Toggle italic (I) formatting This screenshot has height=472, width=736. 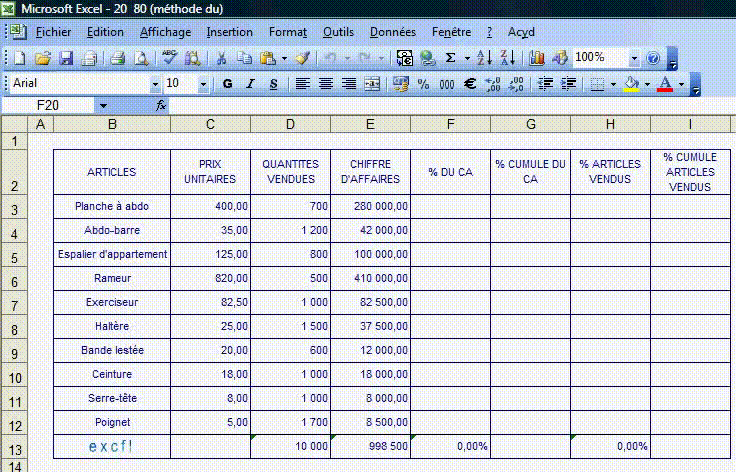point(250,84)
